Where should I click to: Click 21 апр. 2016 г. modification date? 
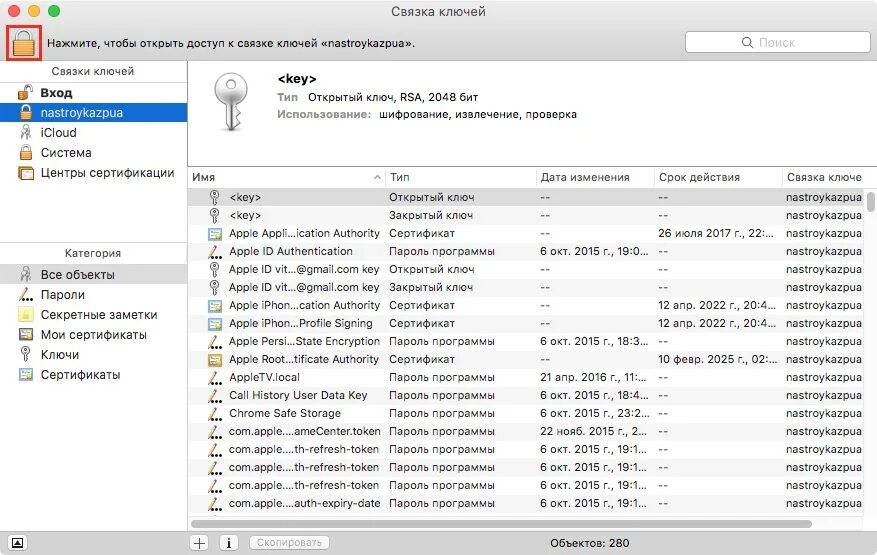593,377
